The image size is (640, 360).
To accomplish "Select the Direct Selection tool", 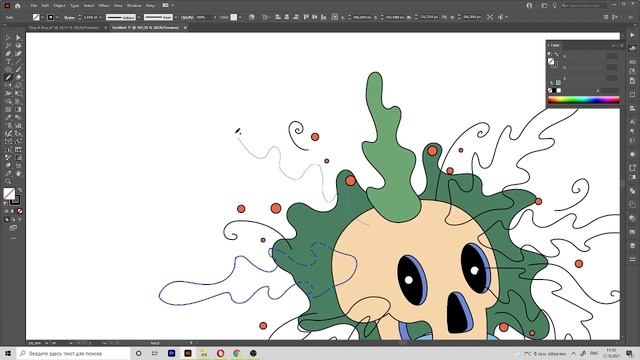I will (18, 38).
